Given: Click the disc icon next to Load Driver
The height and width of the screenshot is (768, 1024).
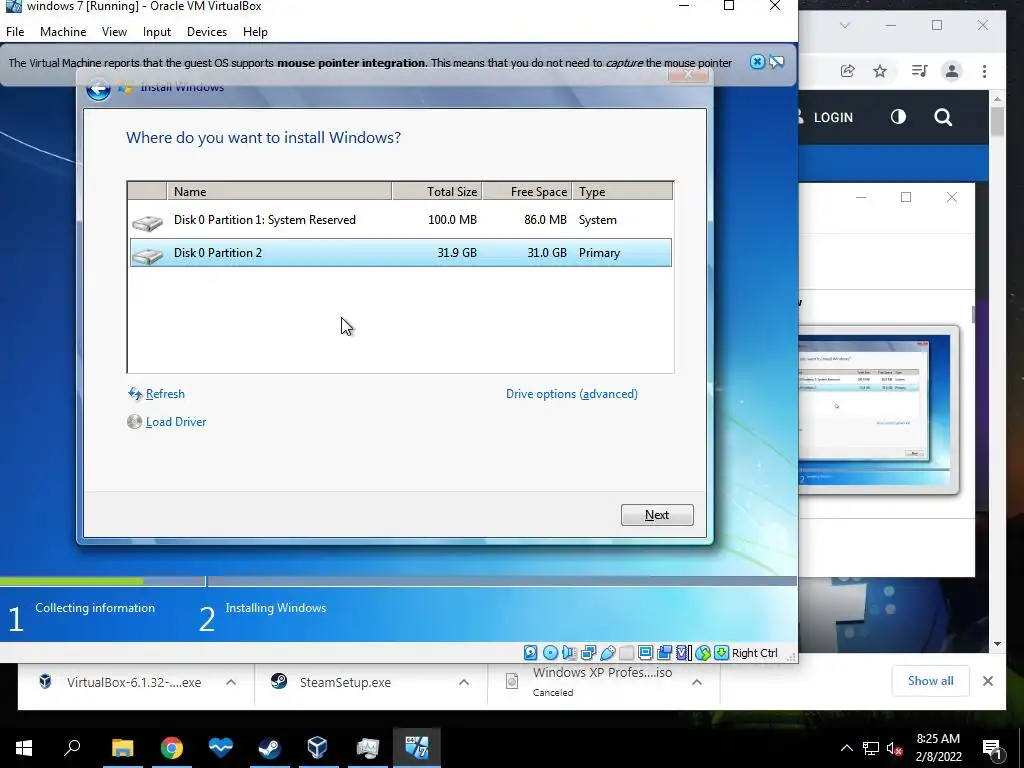Looking at the screenshot, I should [135, 422].
